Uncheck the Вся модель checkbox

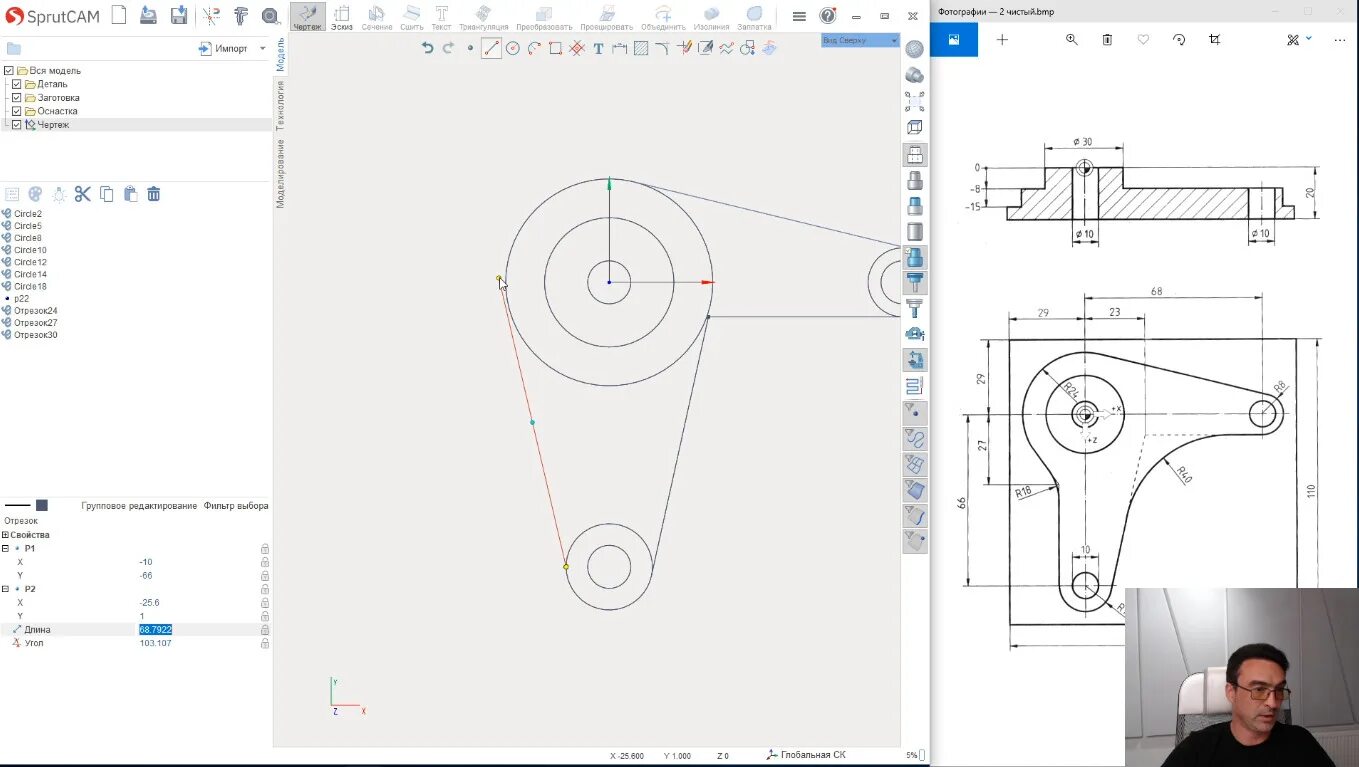[9, 71]
